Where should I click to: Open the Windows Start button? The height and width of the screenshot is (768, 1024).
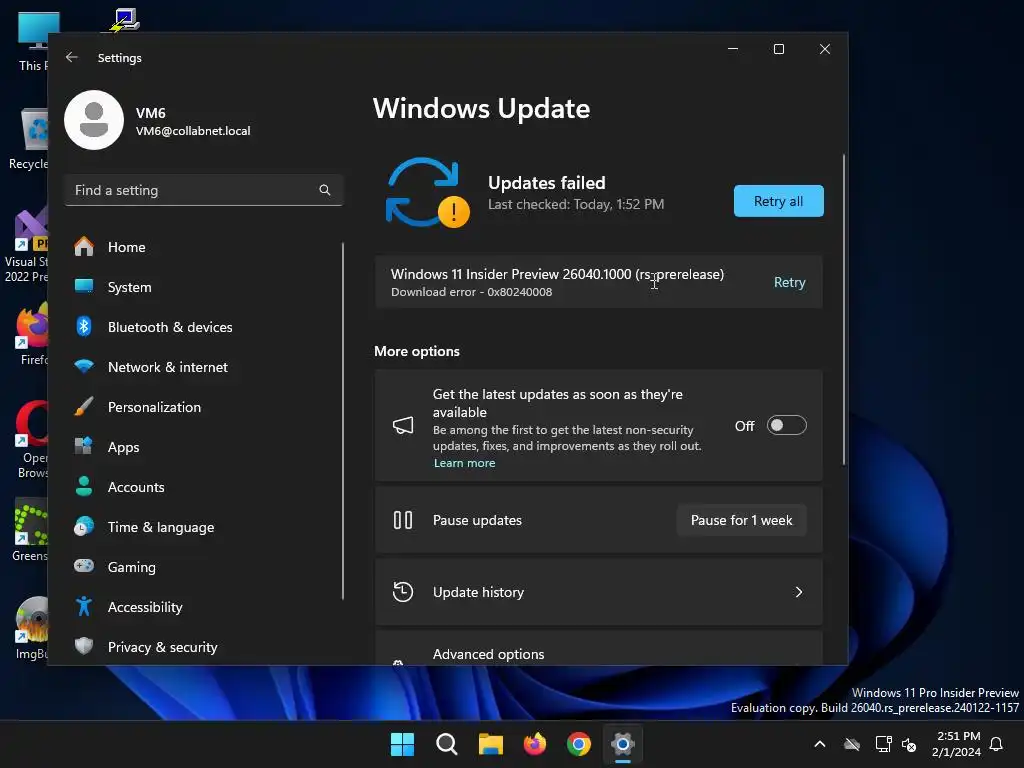click(x=402, y=744)
